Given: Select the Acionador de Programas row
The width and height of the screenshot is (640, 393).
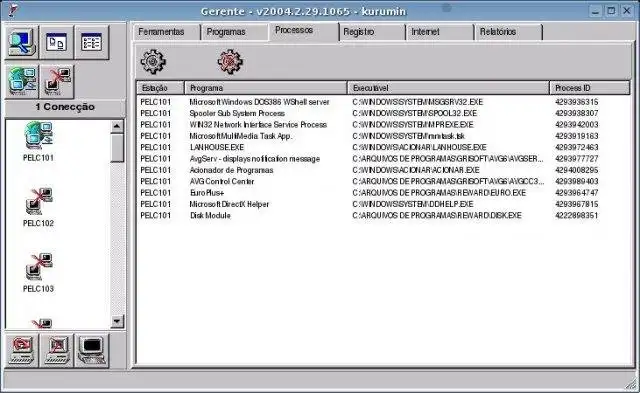Looking at the screenshot, I should pos(384,170).
